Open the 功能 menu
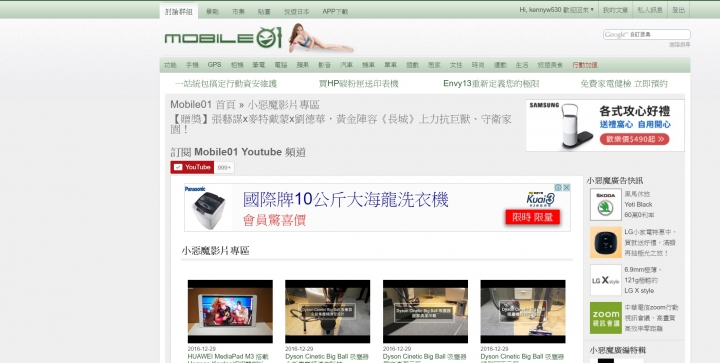The height and width of the screenshot is (363, 720). click(x=170, y=65)
